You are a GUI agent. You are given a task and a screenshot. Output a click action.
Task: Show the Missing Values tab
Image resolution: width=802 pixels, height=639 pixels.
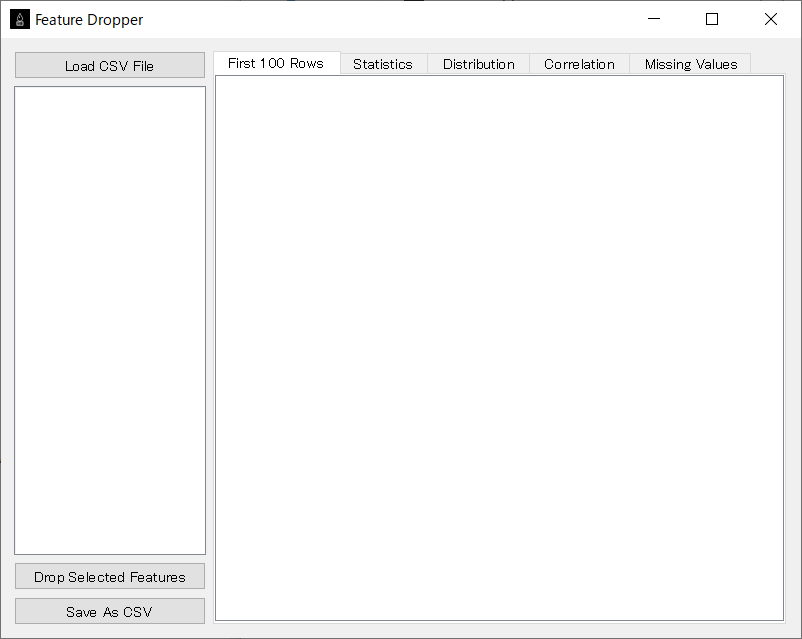click(690, 64)
